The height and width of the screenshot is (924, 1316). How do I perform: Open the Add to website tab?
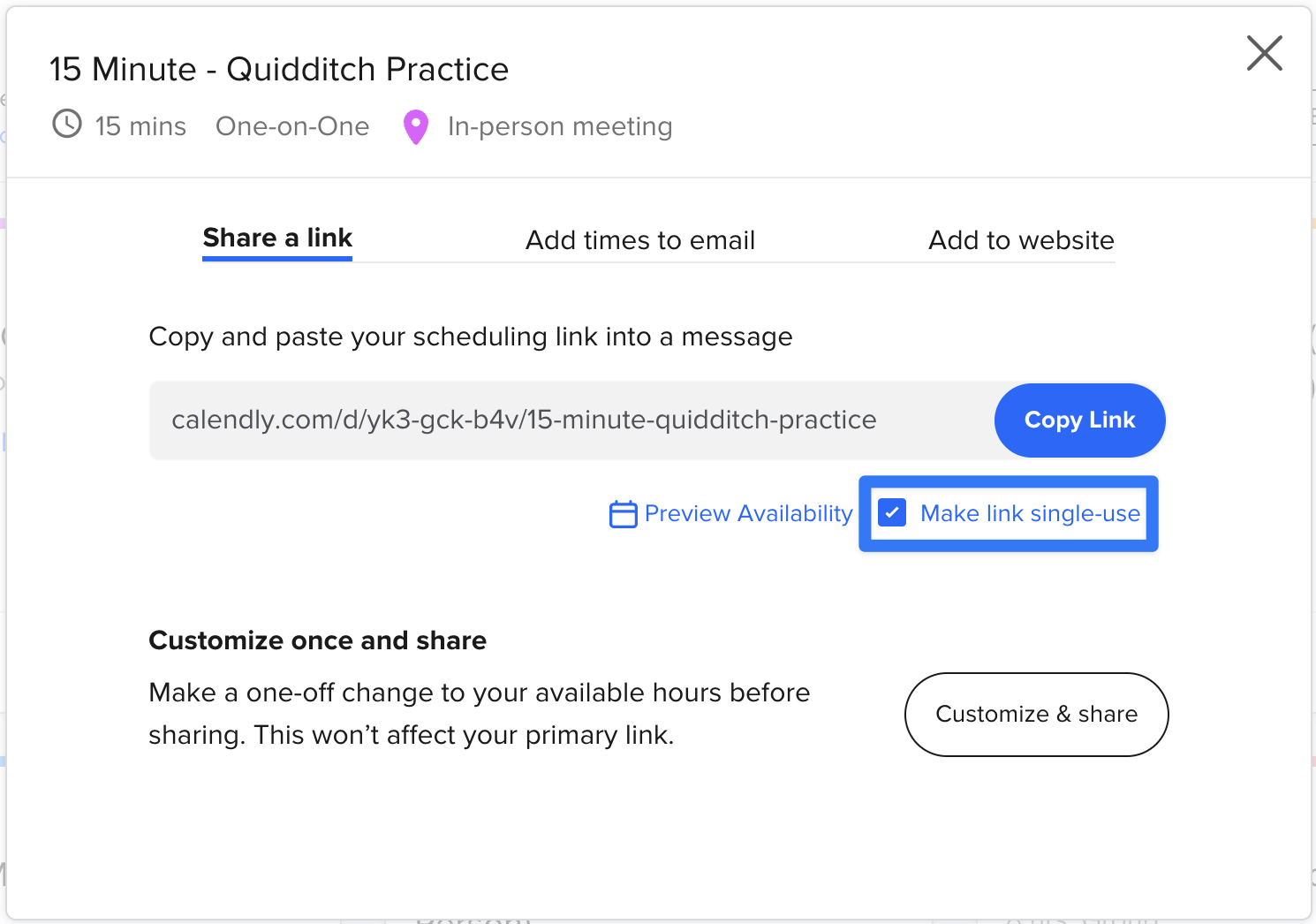pos(1021,240)
